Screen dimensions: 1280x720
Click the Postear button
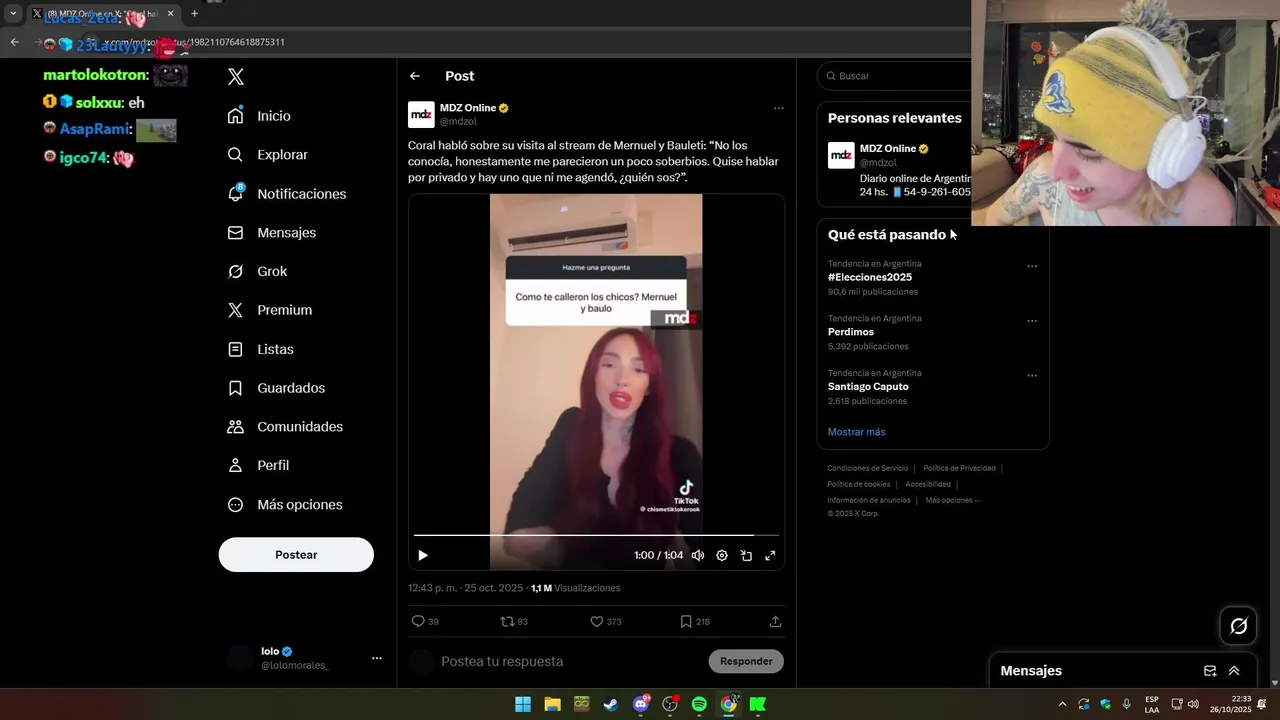point(296,555)
